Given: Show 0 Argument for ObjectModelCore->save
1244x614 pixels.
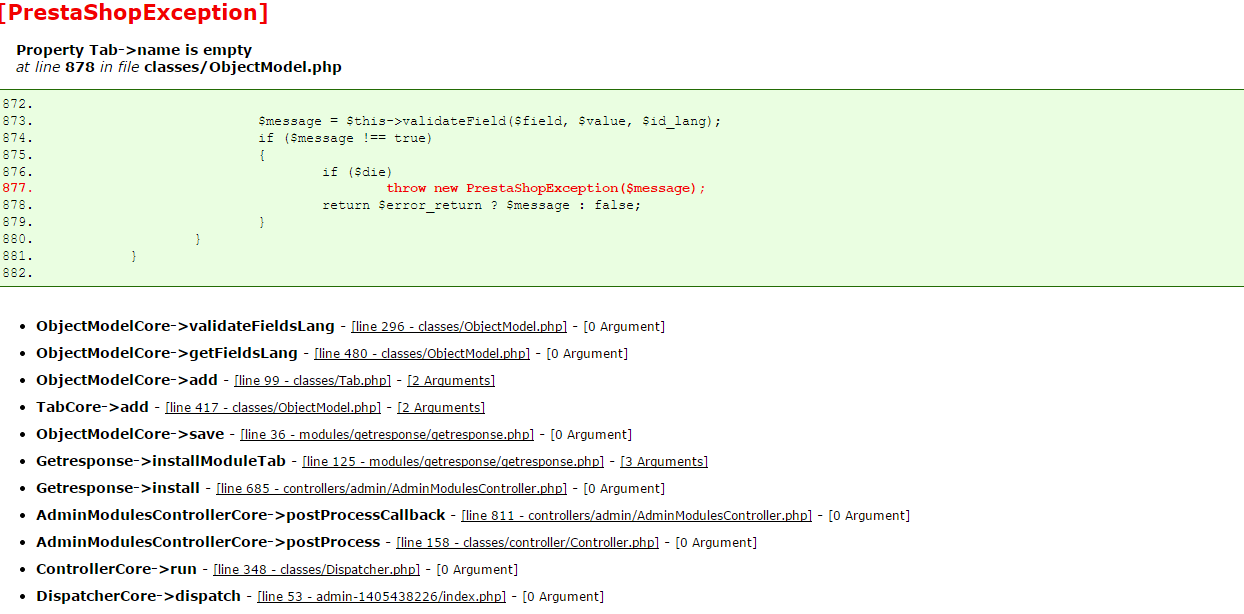Looking at the screenshot, I should tap(591, 435).
